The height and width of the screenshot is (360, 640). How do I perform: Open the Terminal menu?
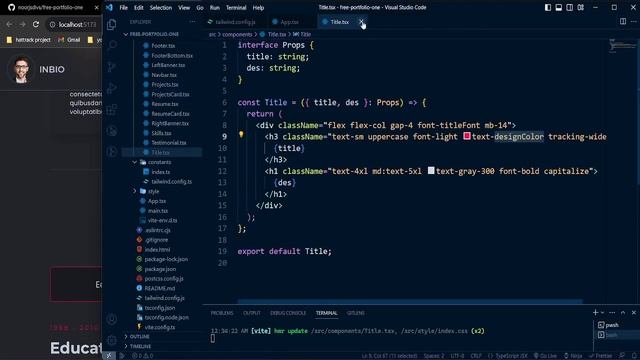(x=236, y=7)
